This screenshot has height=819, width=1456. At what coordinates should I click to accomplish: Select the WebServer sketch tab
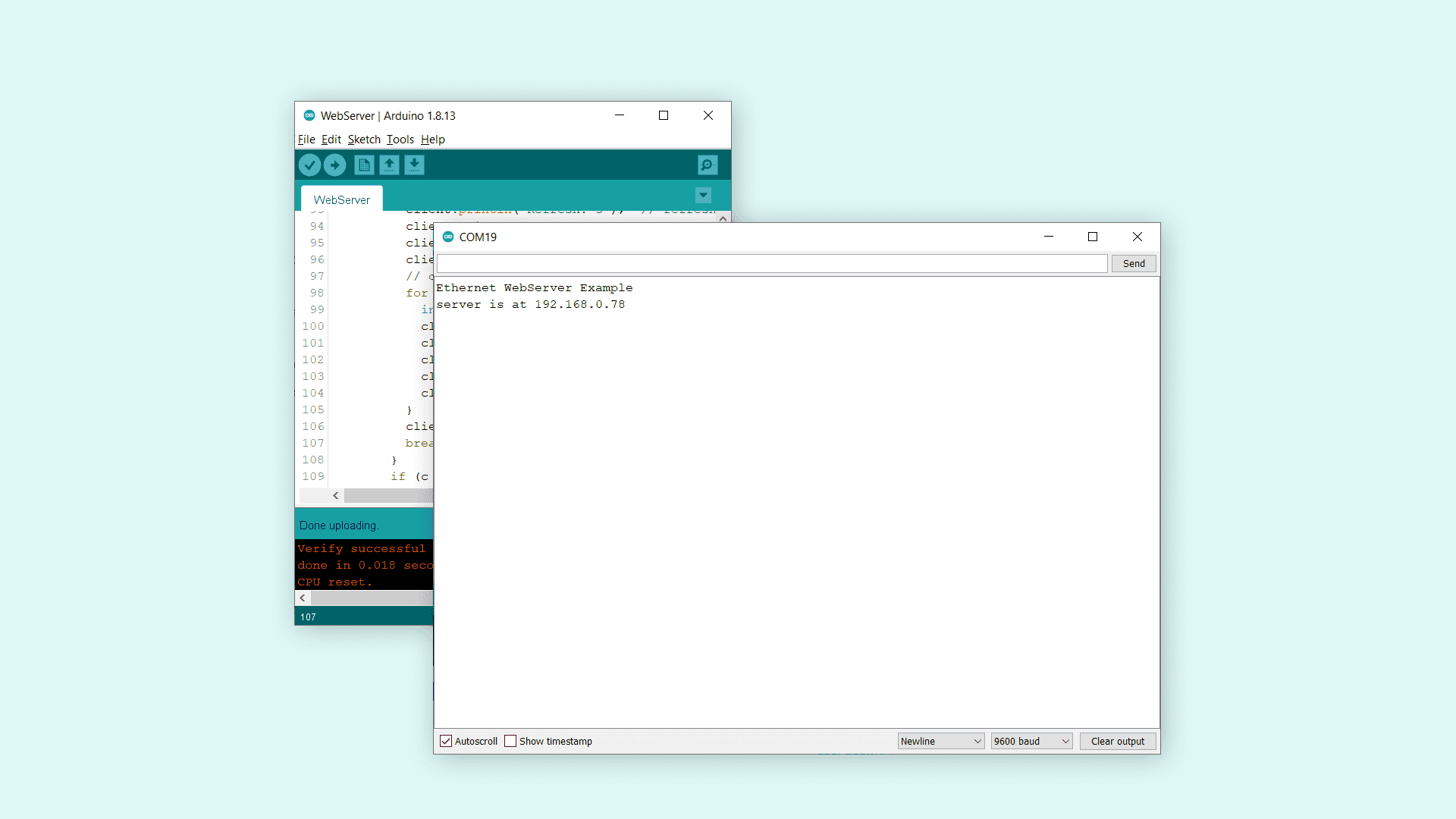pyautogui.click(x=341, y=199)
